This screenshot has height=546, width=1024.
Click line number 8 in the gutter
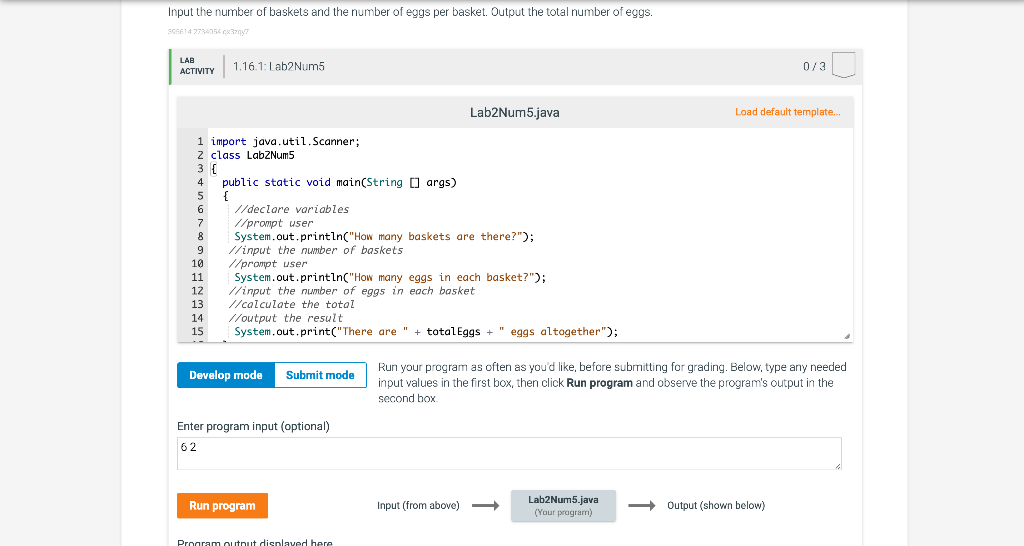click(200, 236)
